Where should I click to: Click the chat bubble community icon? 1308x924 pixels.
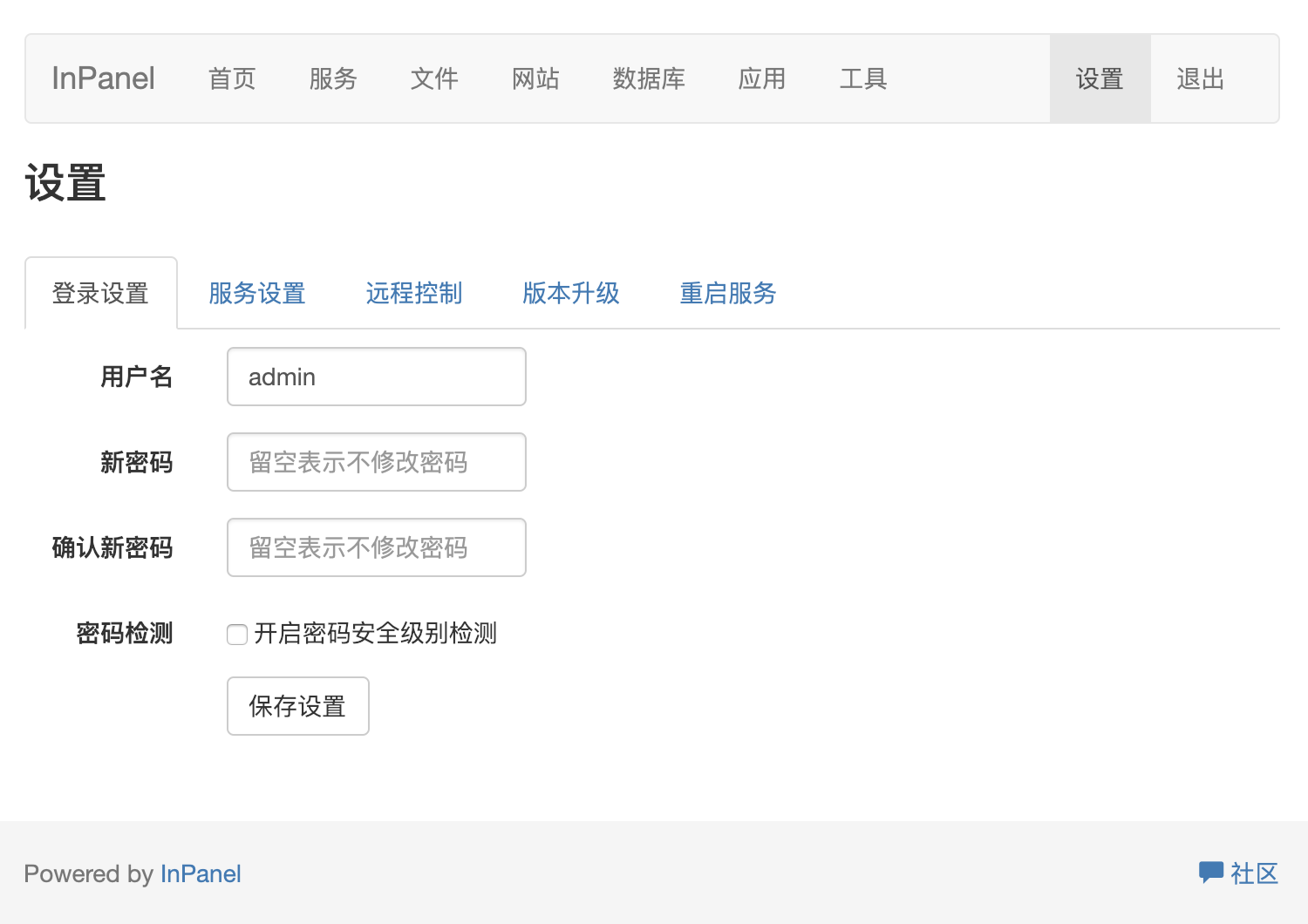pos(1210,873)
